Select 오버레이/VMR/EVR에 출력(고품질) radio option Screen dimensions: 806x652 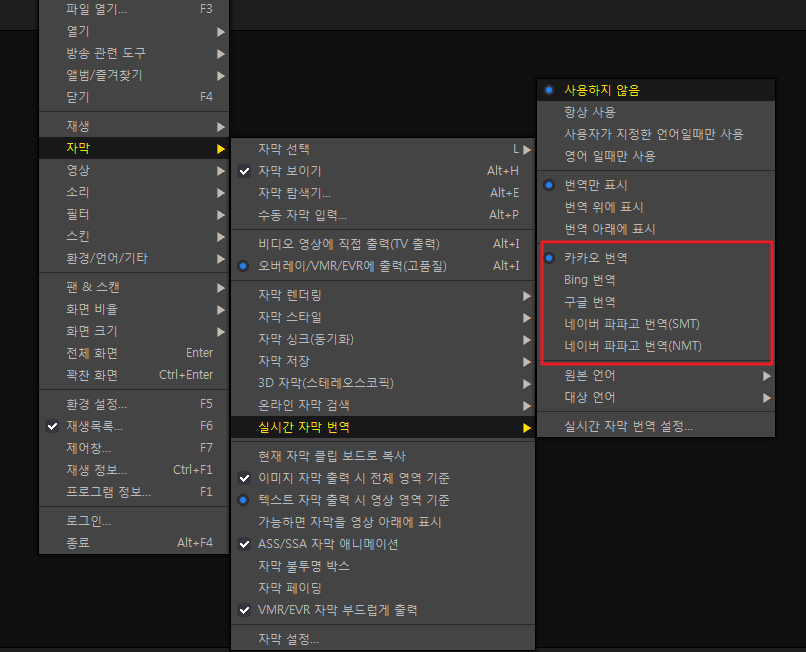point(383,266)
